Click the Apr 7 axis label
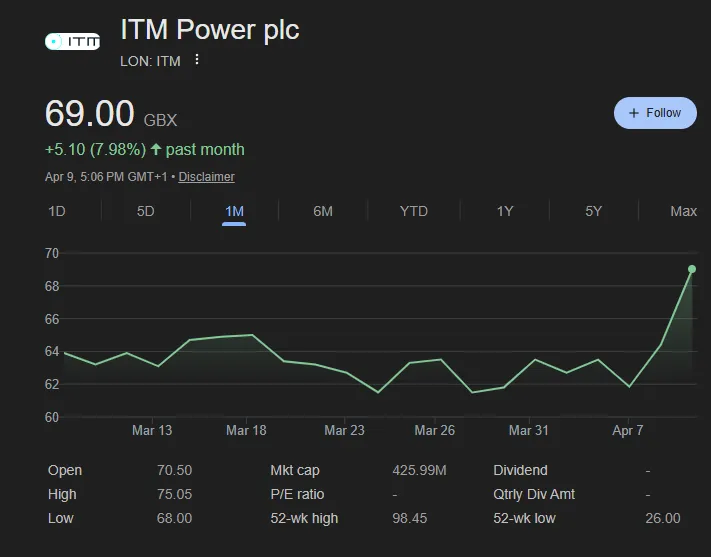This screenshot has height=557, width=711. tap(628, 430)
